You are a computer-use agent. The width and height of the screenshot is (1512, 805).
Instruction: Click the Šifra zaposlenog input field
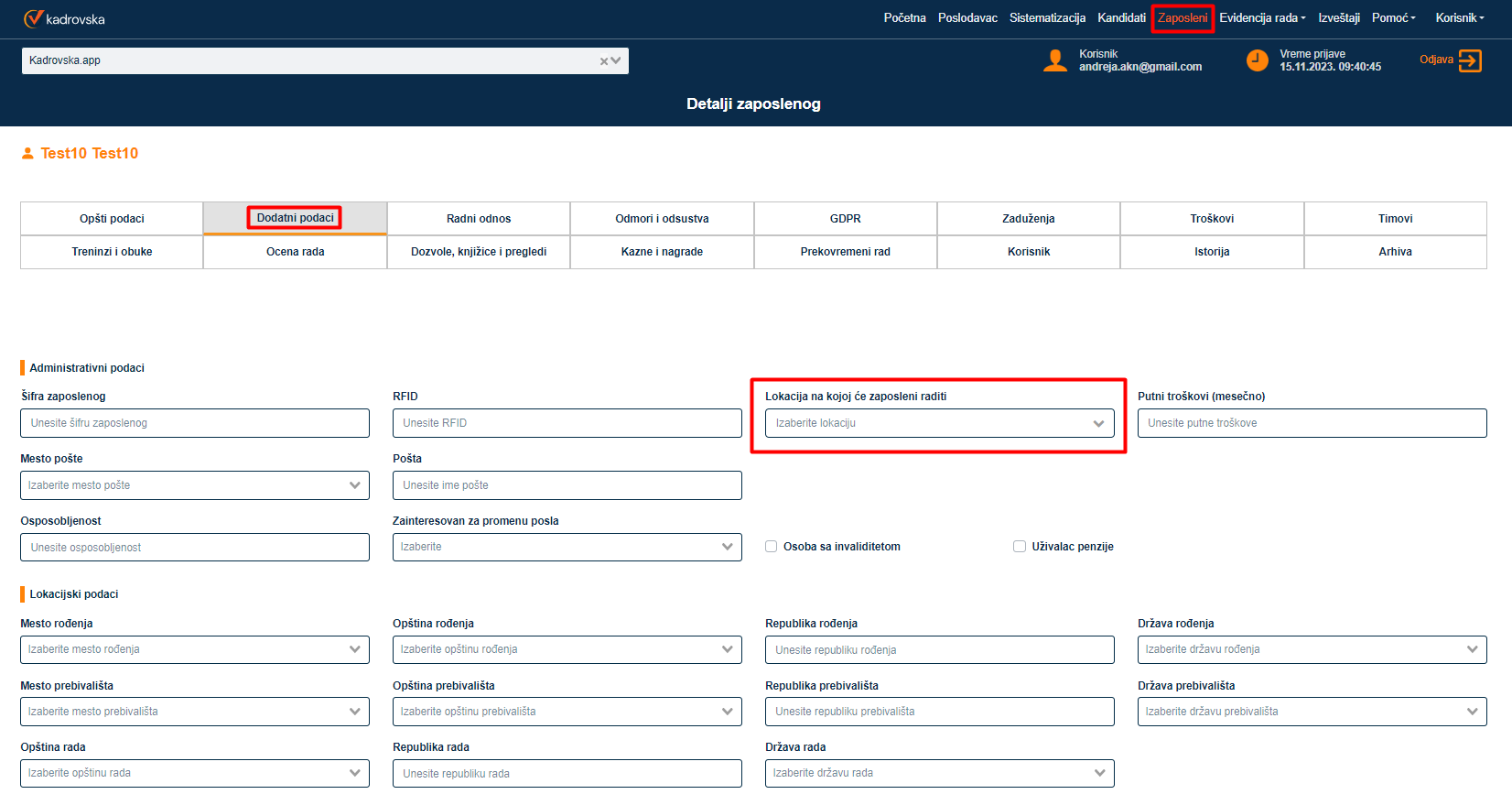point(194,423)
